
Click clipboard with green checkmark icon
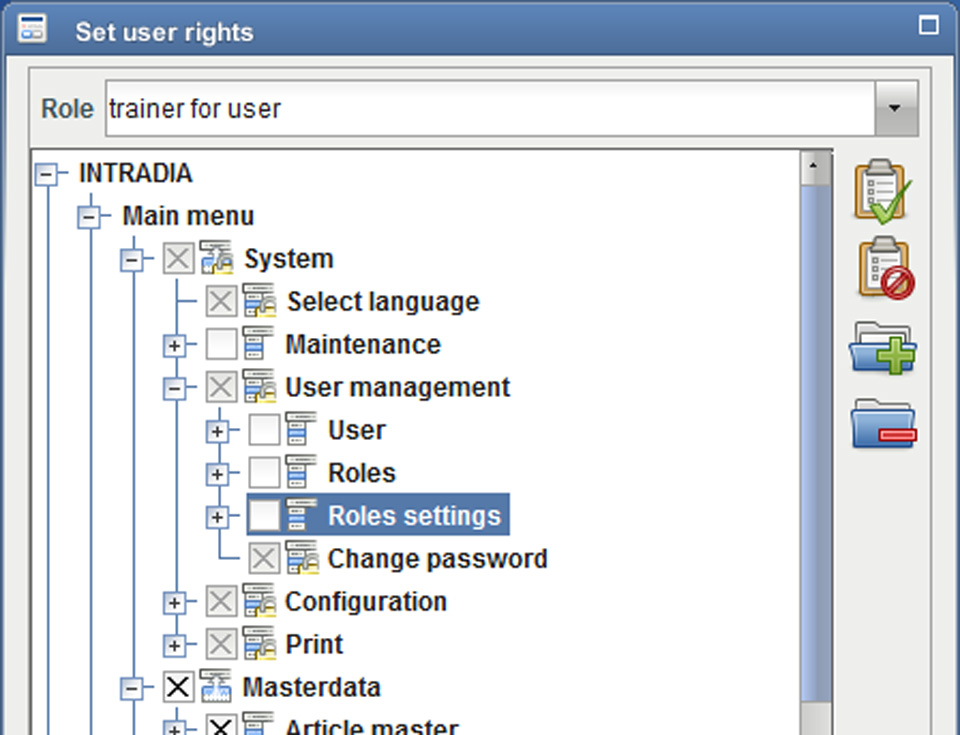point(883,192)
